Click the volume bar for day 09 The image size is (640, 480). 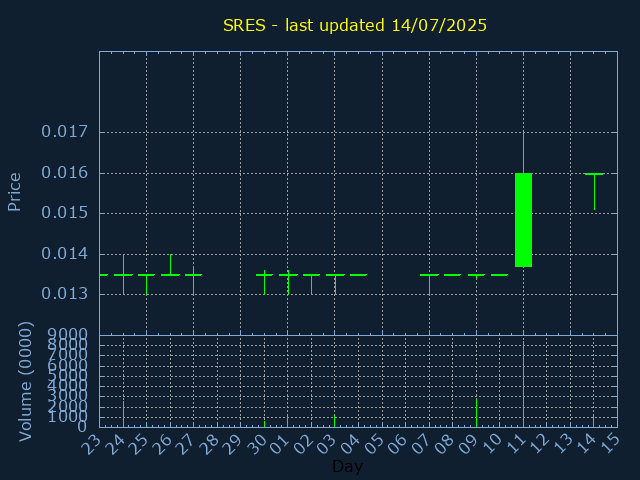(x=476, y=413)
